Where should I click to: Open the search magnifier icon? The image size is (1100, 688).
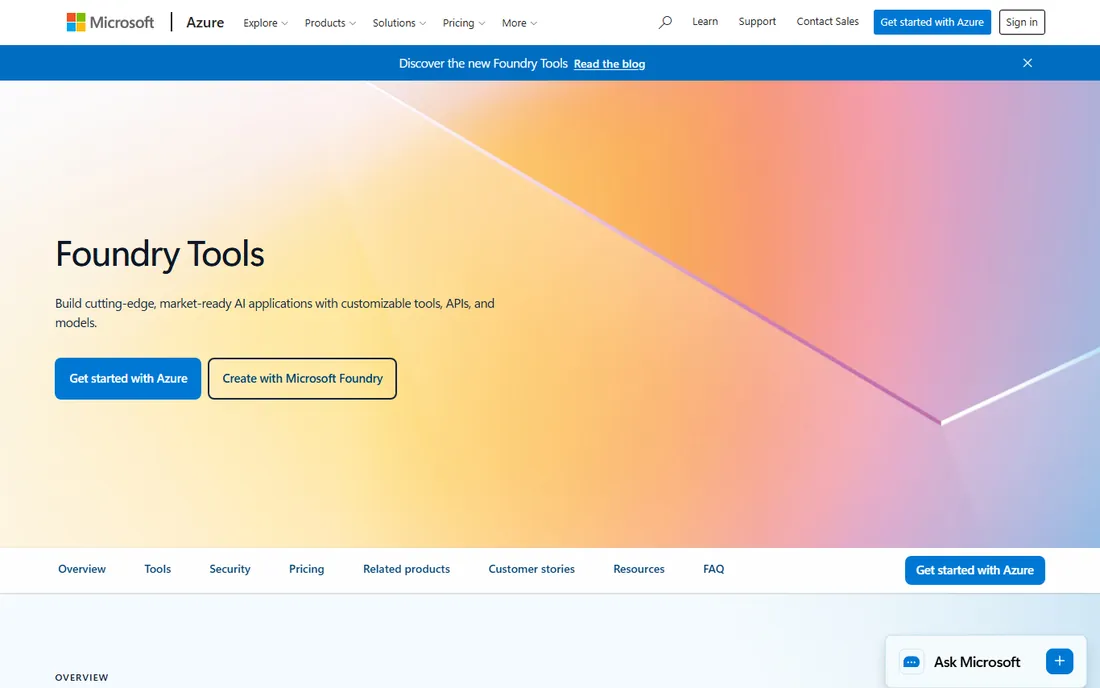coord(665,22)
